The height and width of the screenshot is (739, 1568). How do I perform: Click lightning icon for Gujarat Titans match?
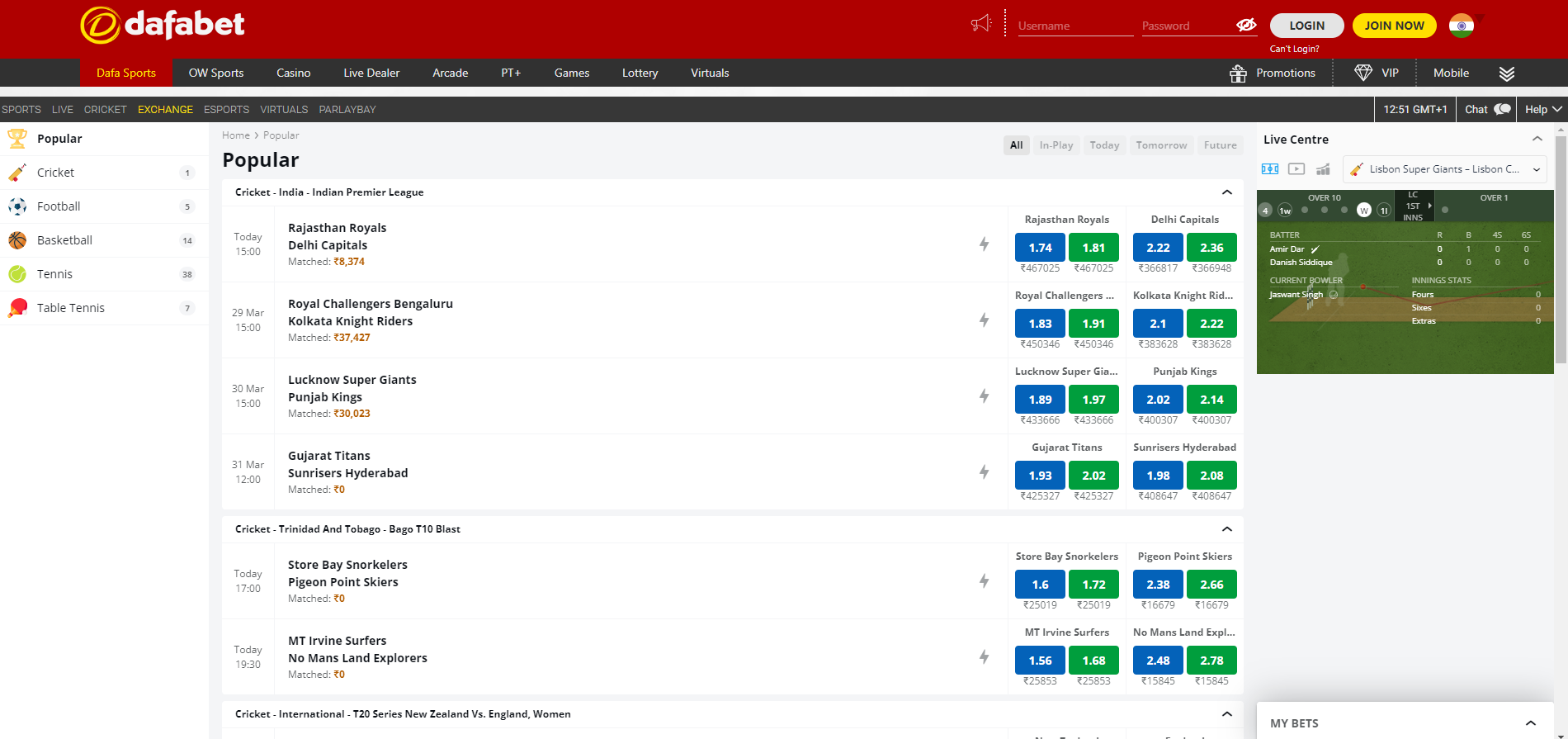984,471
